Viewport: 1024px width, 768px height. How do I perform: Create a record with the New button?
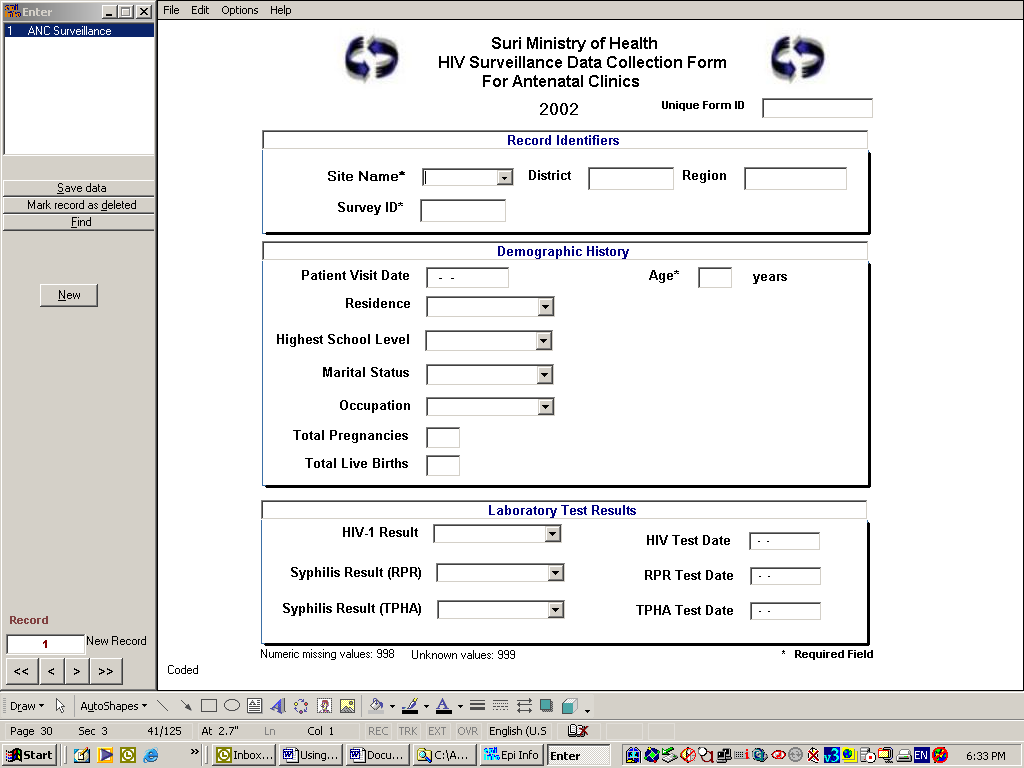click(x=69, y=295)
